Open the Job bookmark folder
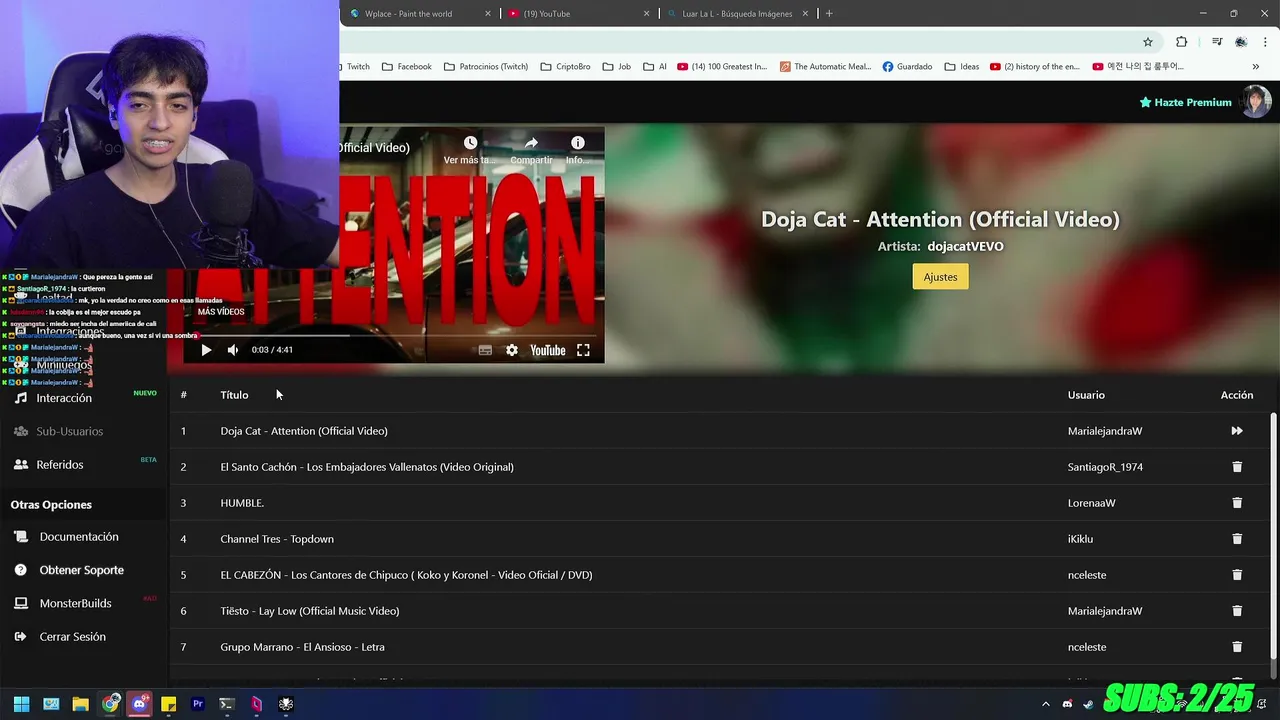Screen dimensions: 1280x720 (x=616, y=67)
